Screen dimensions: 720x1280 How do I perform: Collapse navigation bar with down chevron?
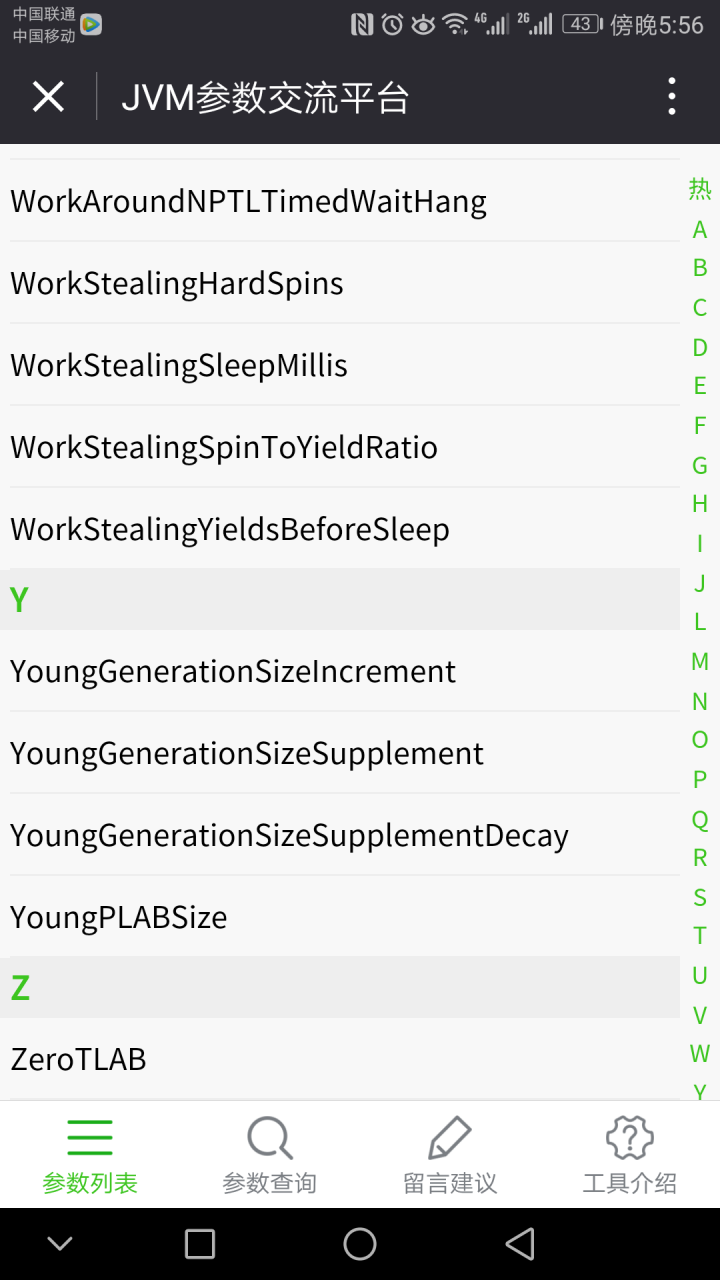(x=60, y=1244)
